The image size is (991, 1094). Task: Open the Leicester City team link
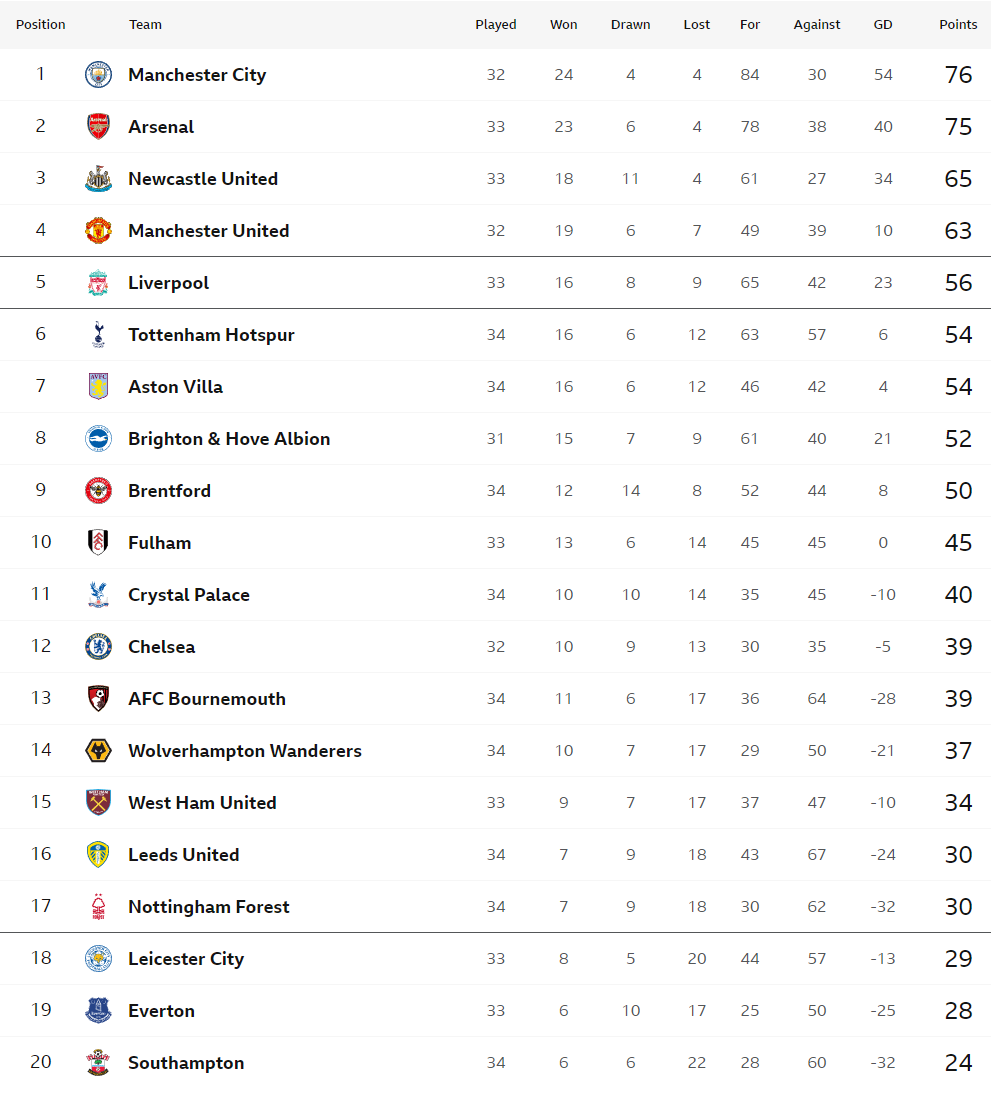(x=186, y=959)
